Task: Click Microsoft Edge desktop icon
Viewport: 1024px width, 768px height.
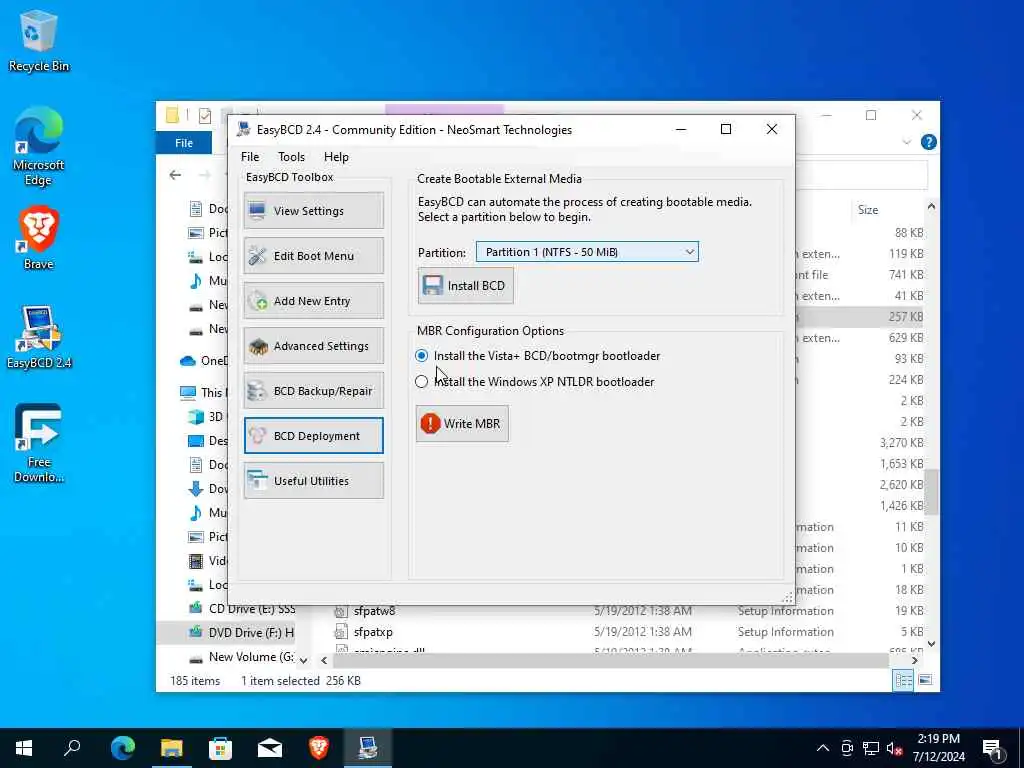Action: click(x=39, y=147)
